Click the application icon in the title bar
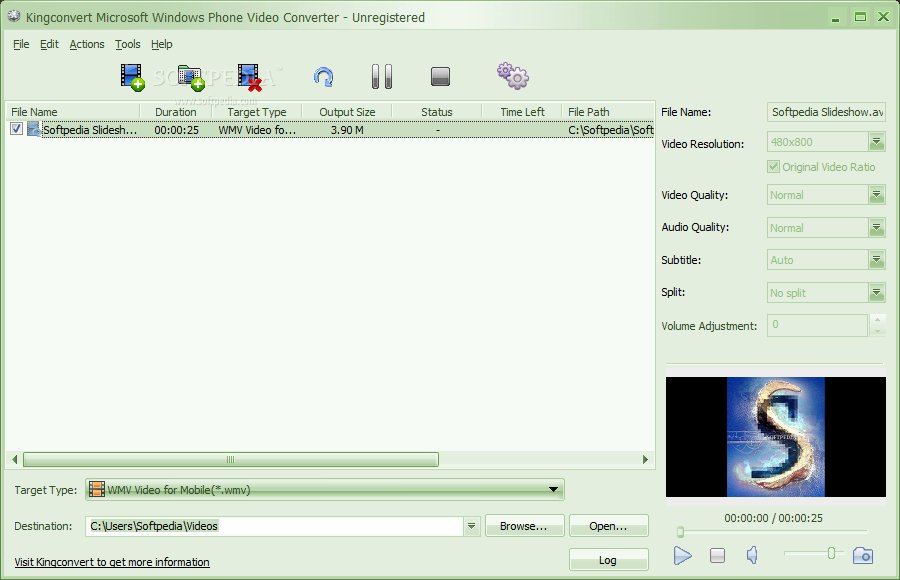This screenshot has height=580, width=900. 14,17
